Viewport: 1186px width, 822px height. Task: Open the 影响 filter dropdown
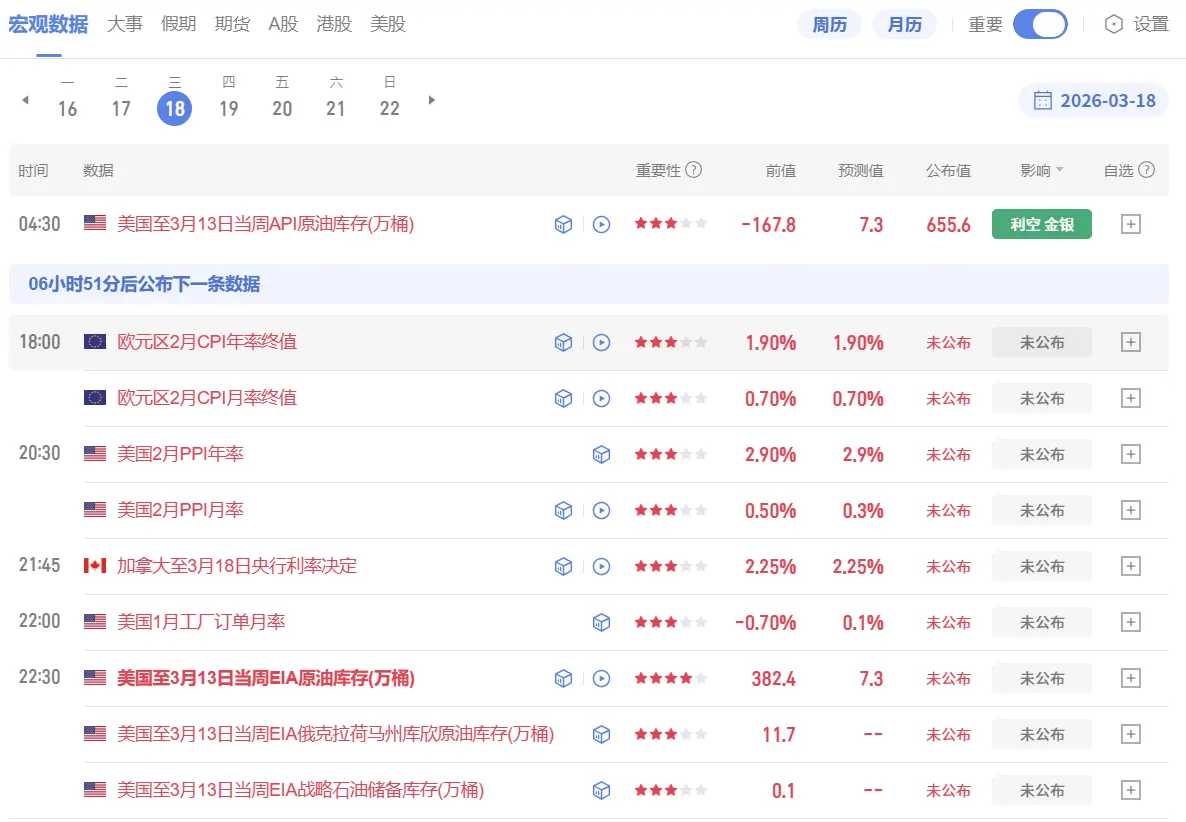(x=1042, y=170)
